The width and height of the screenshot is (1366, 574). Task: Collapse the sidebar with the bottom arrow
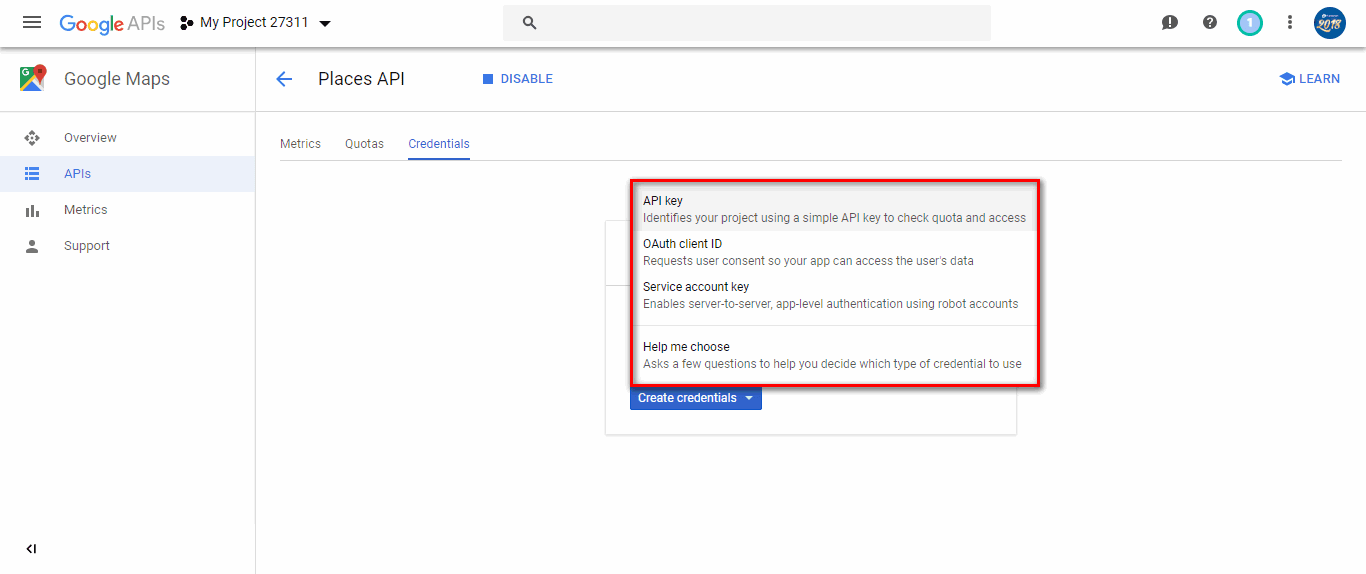[x=31, y=549]
